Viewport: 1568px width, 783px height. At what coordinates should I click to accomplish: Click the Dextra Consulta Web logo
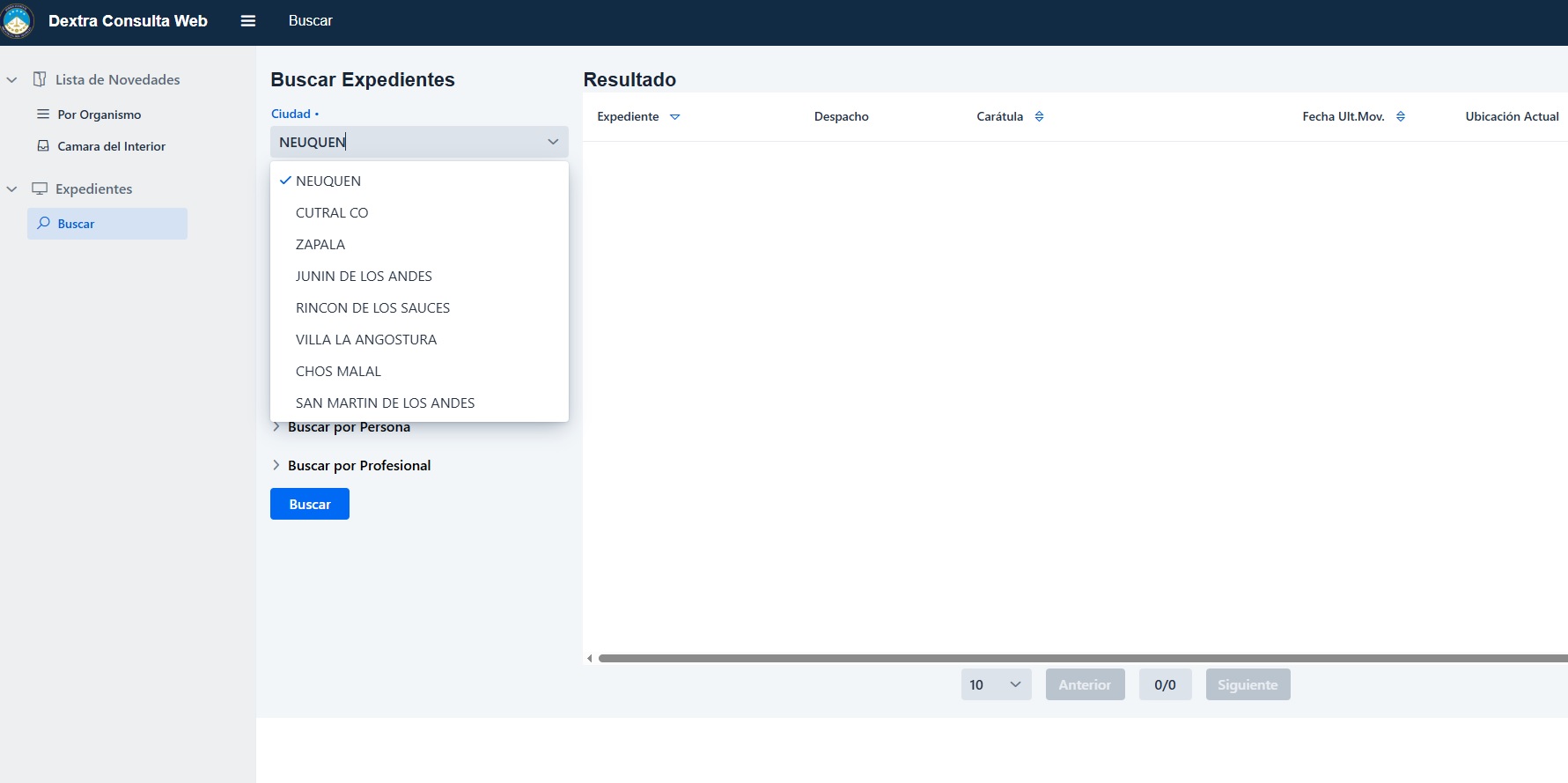[x=18, y=21]
